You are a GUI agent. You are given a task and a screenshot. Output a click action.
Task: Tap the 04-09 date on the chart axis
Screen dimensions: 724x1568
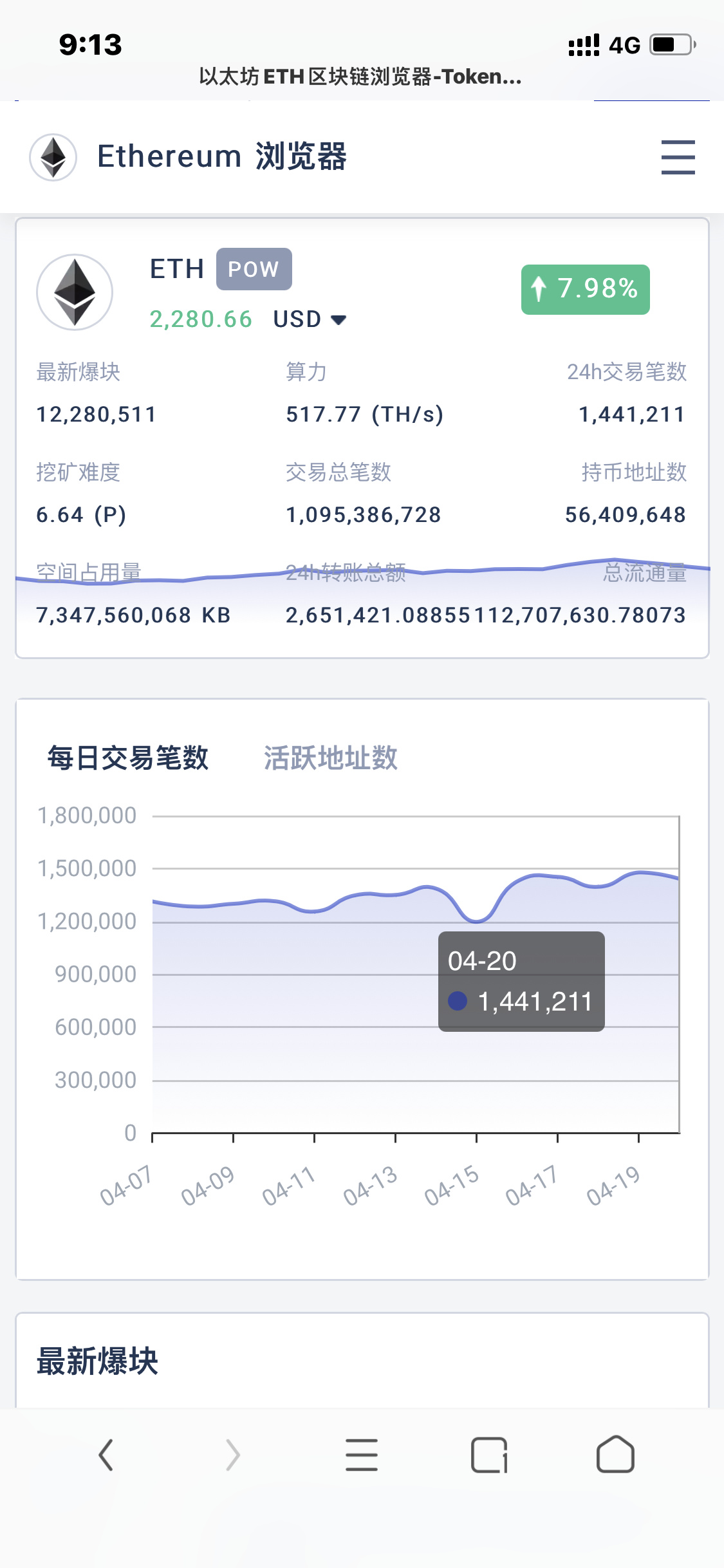click(x=208, y=1185)
